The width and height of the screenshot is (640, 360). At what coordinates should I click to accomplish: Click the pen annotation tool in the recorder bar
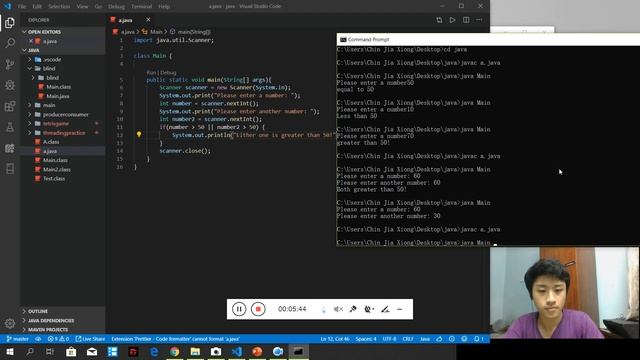tap(385, 309)
